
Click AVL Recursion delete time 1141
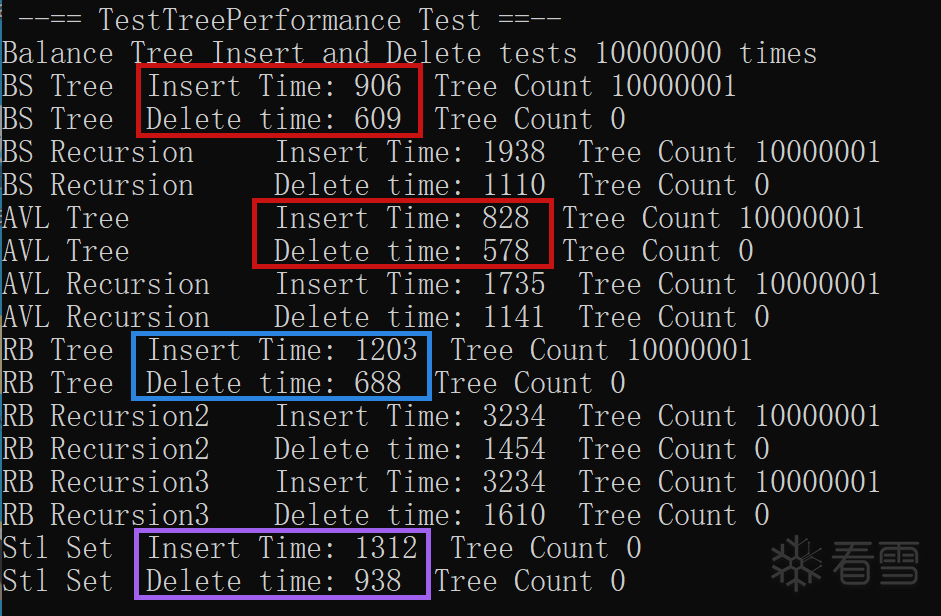(x=514, y=317)
